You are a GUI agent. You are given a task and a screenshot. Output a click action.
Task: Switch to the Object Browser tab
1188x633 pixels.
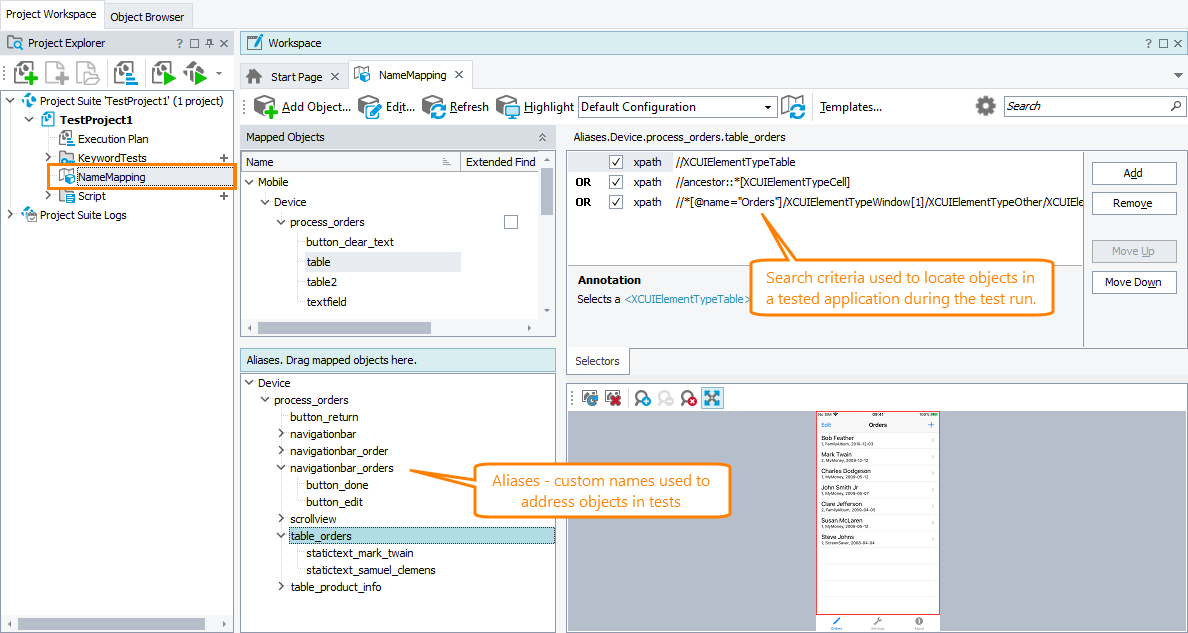[147, 16]
